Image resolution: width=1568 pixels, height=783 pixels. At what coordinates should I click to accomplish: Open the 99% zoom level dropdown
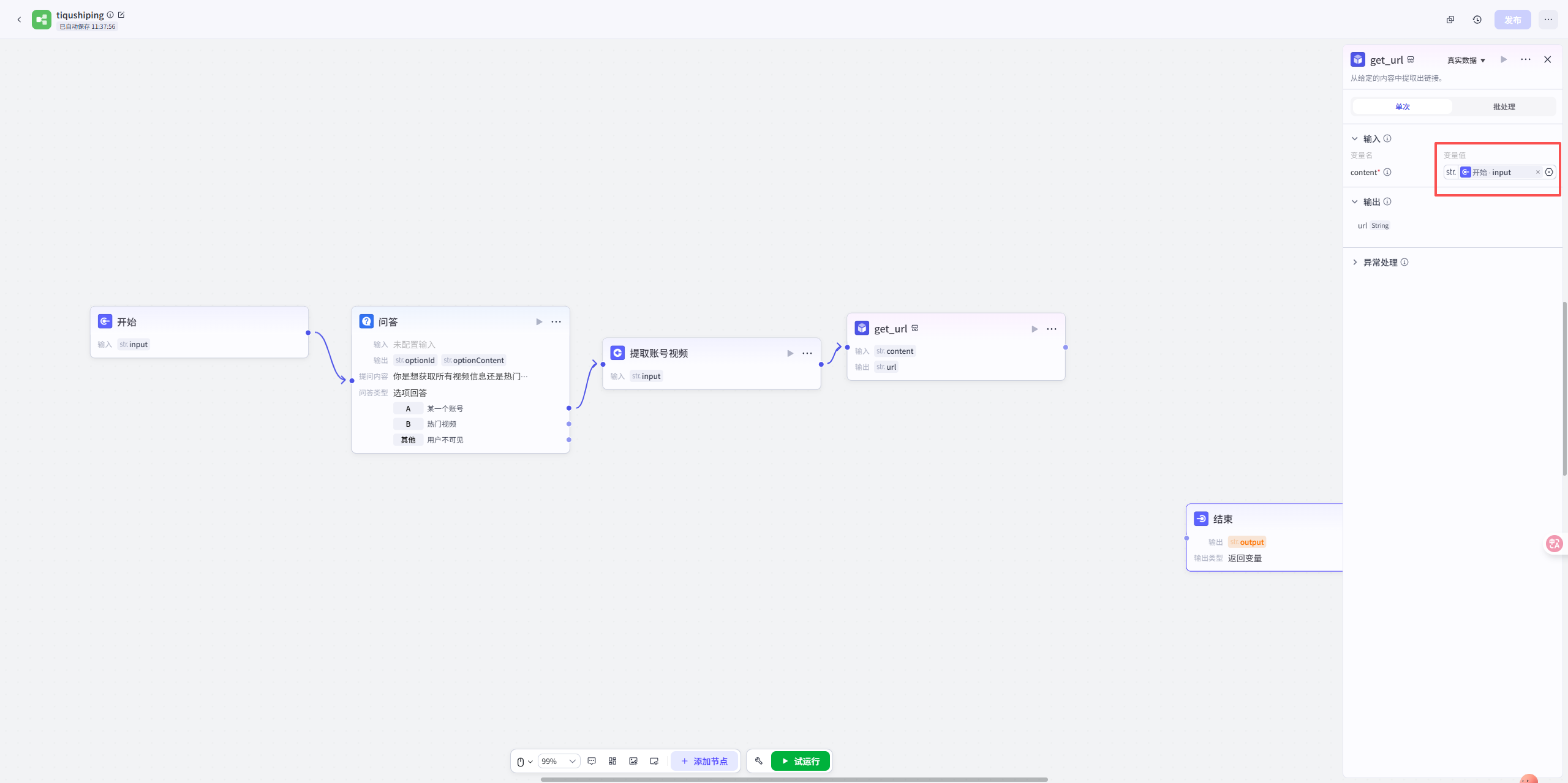(x=559, y=761)
